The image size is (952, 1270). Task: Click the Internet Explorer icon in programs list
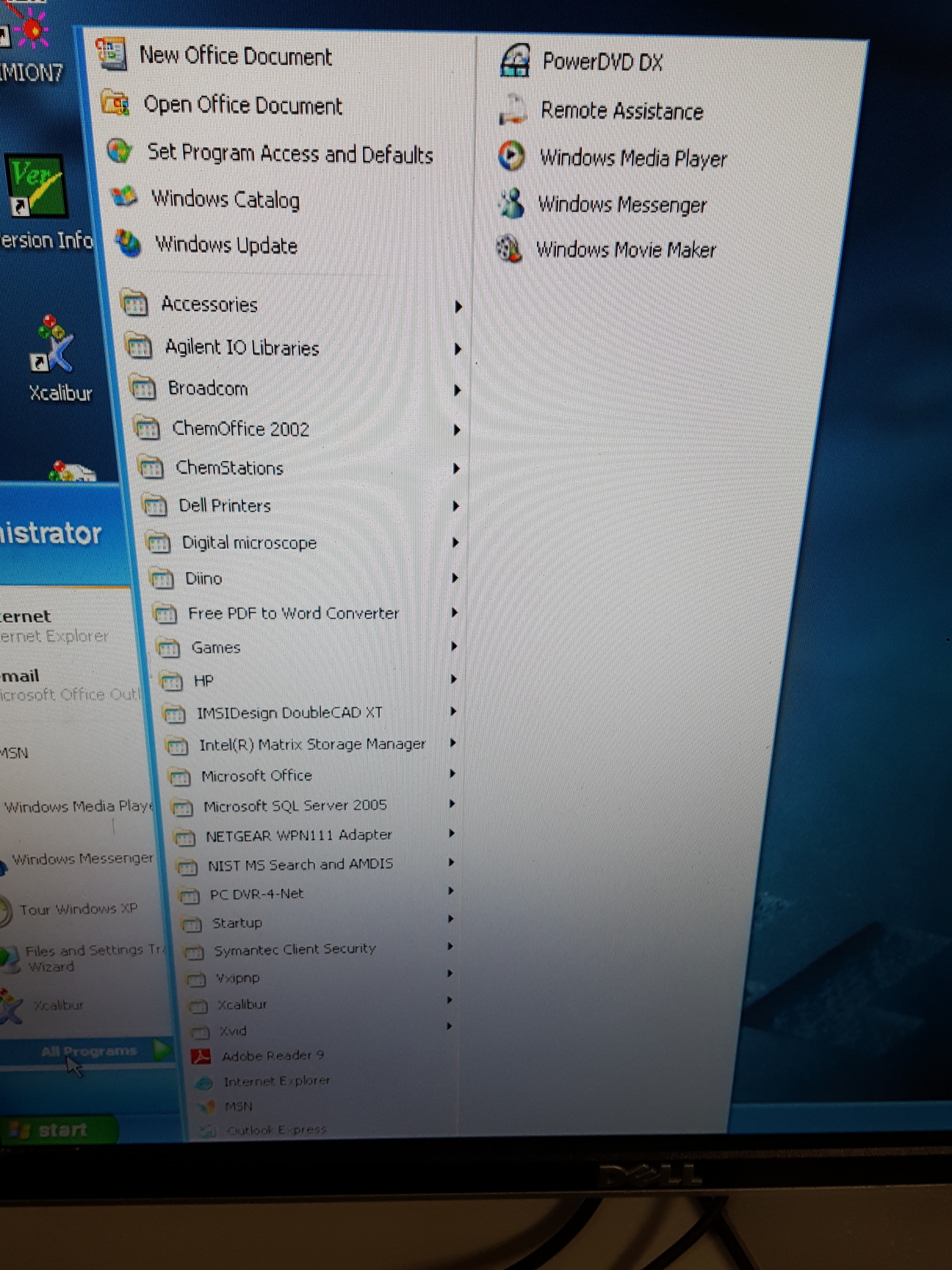(x=204, y=1082)
